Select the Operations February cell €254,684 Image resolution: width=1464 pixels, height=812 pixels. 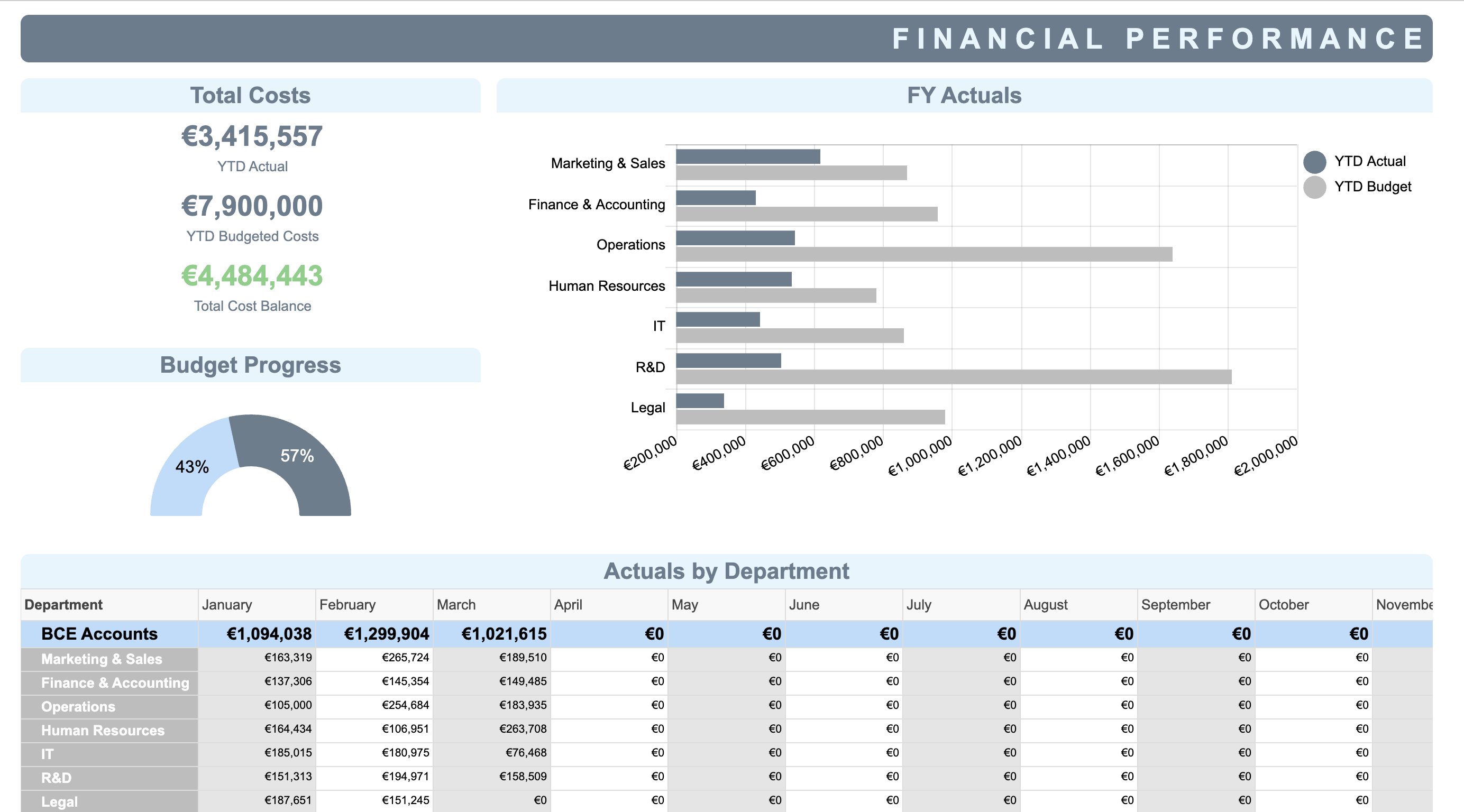click(405, 705)
